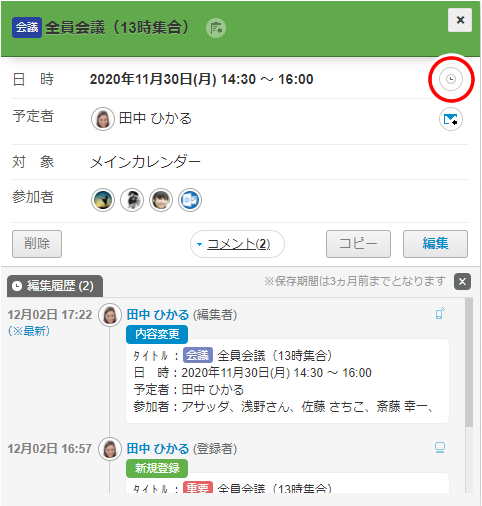Click the mail notification icon beside 田中 ひかる

point(451,119)
